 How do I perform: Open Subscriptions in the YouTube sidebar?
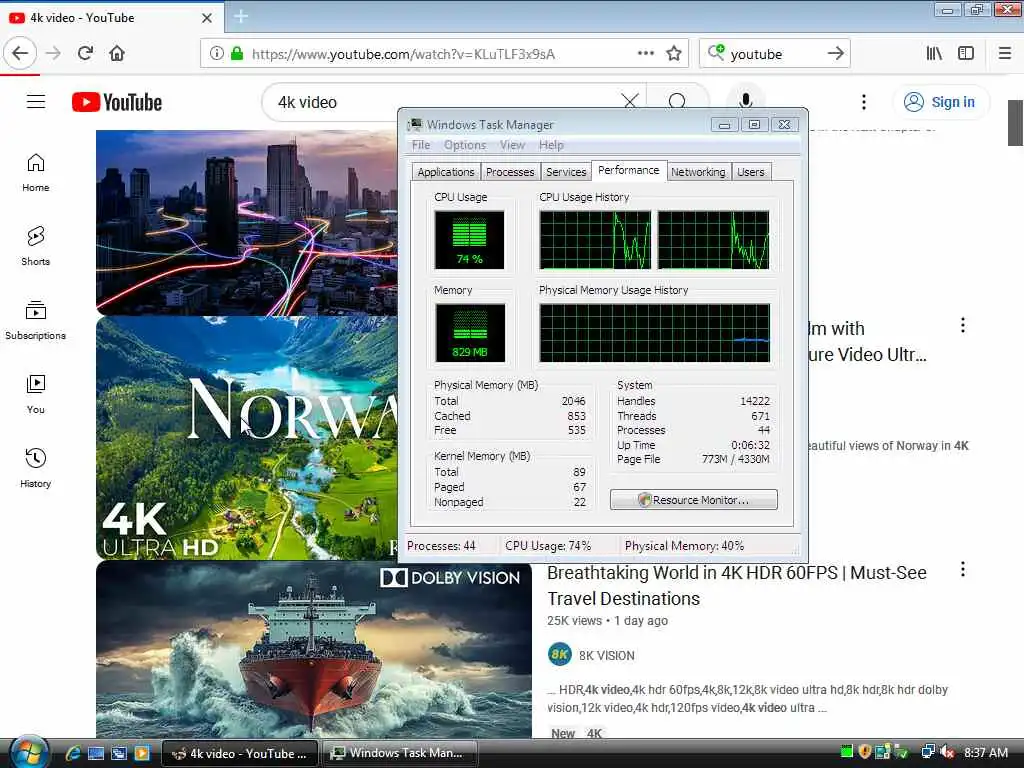pos(36,320)
